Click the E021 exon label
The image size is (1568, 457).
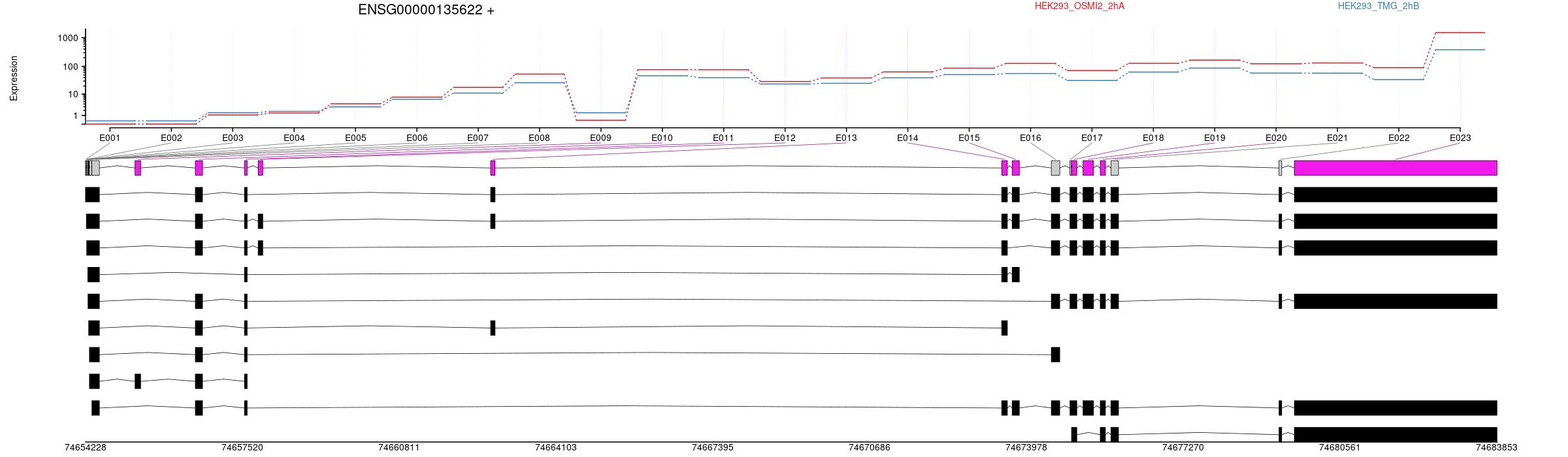[1337, 138]
